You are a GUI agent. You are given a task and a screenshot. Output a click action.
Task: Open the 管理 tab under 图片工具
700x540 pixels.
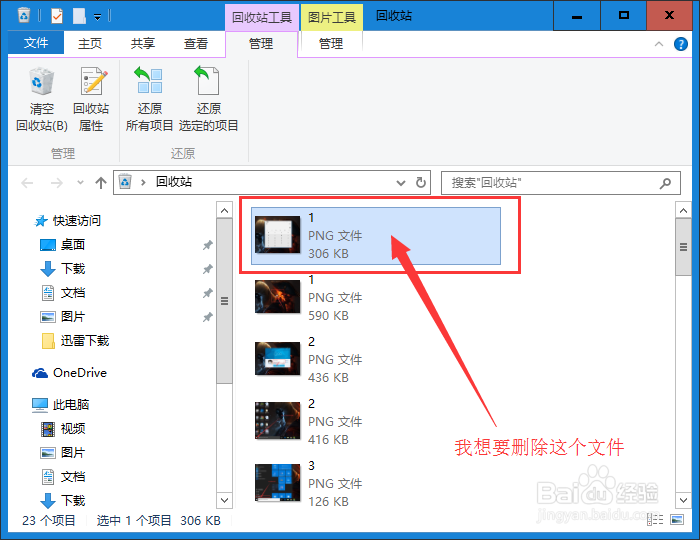tap(331, 44)
